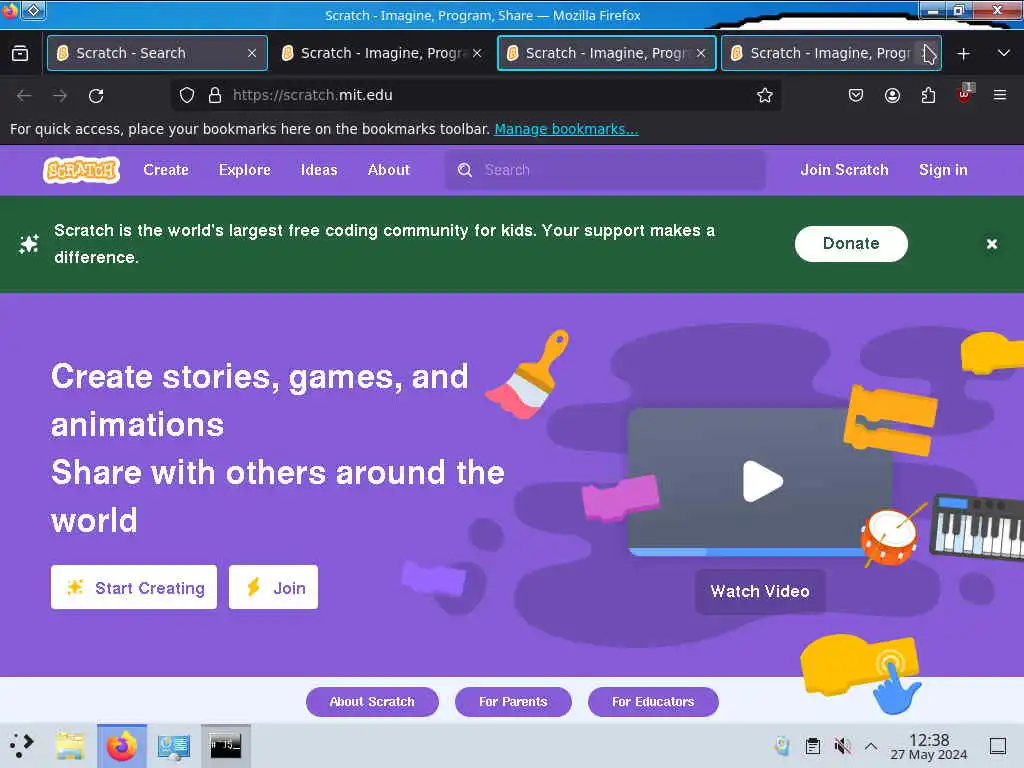This screenshot has width=1024, height=768.
Task: Click into the Scratch Search field
Action: (x=605, y=170)
